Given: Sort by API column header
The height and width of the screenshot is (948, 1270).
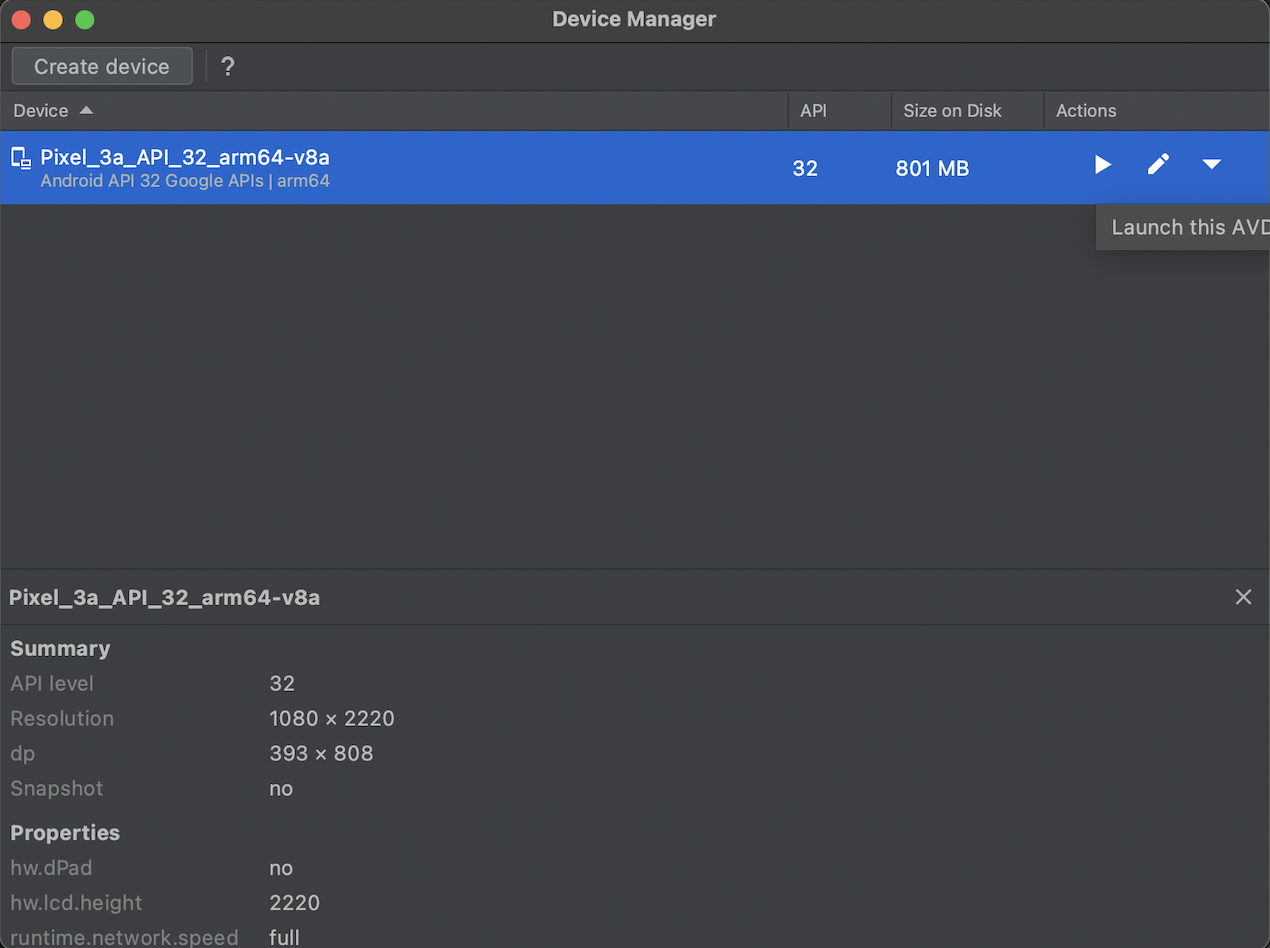Looking at the screenshot, I should [x=840, y=111].
